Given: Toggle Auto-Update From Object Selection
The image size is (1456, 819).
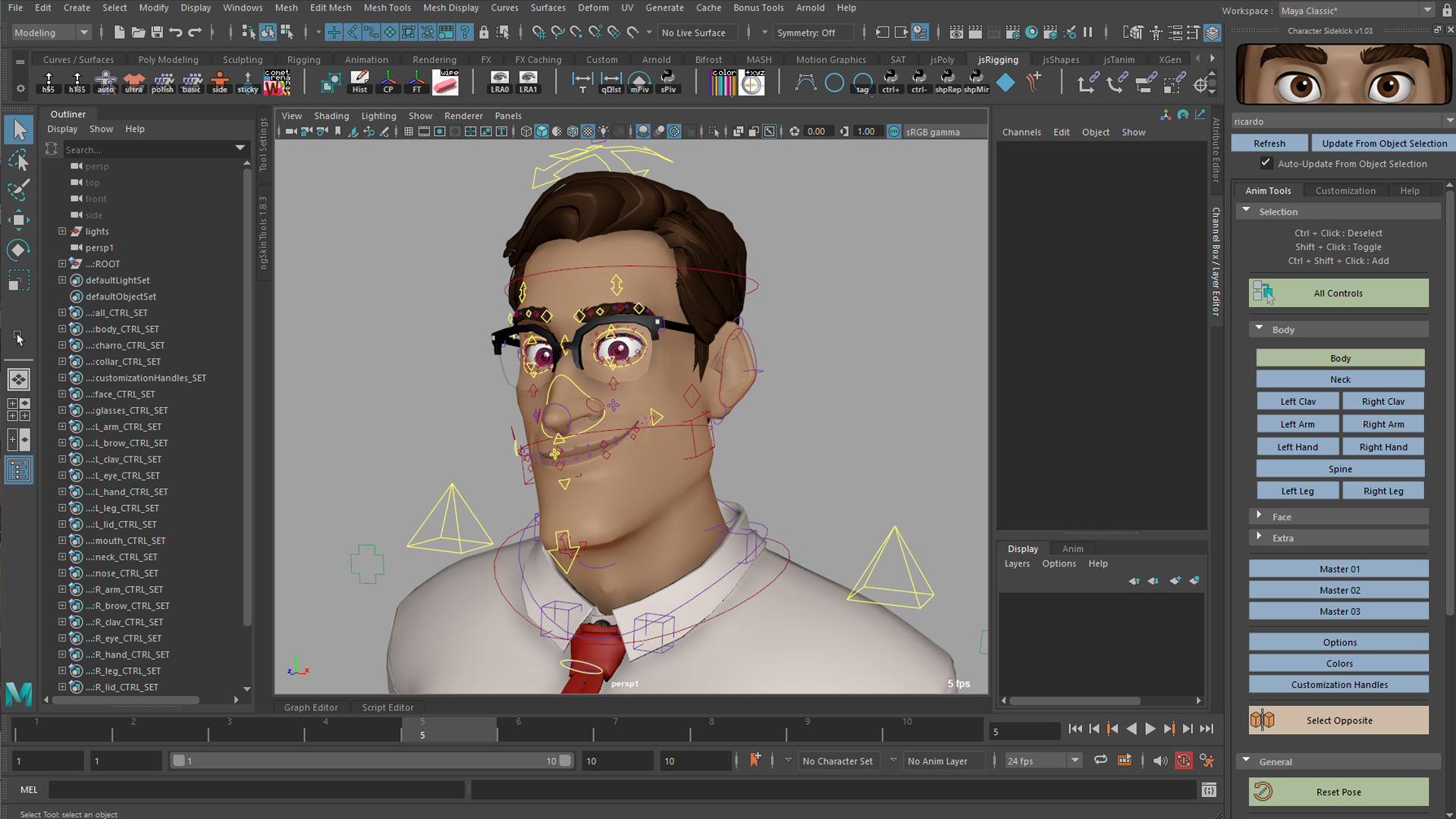Looking at the screenshot, I should (1266, 163).
